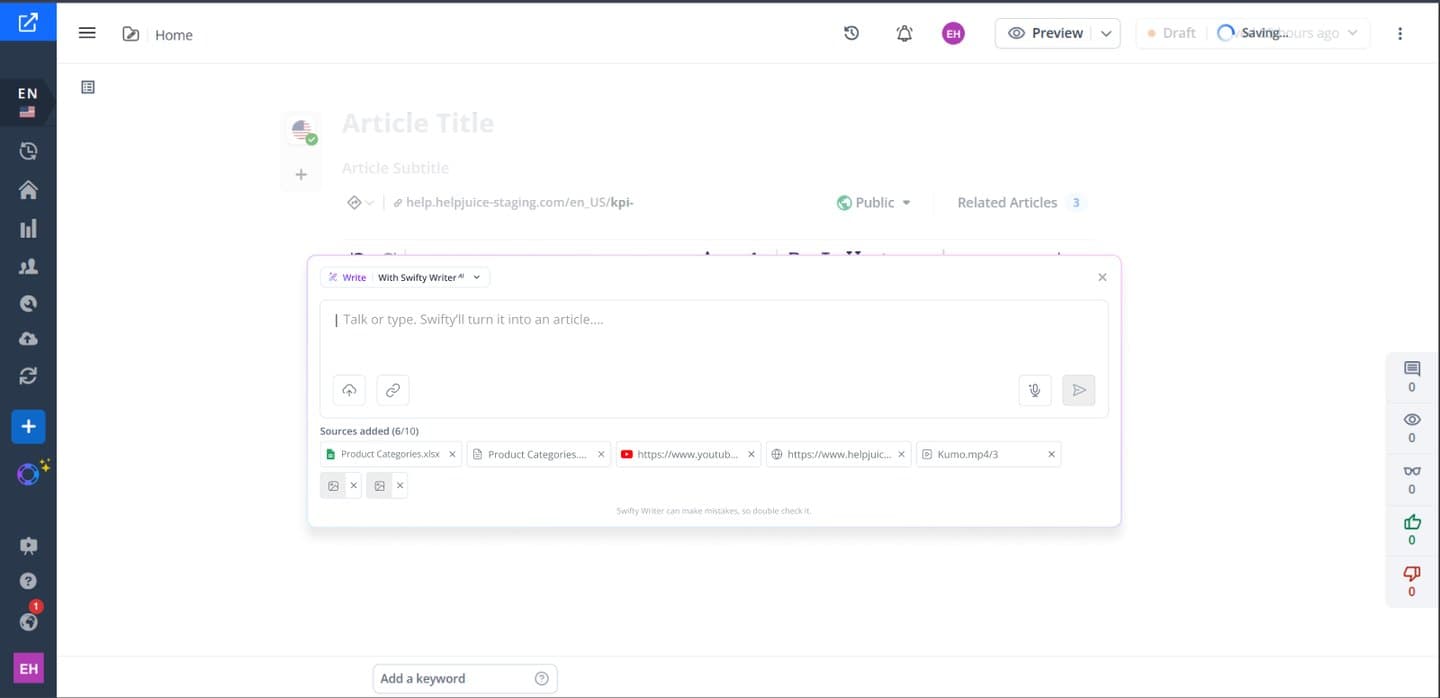Viewport: 1440px width, 698px height.
Task: Start voice input with the microphone button
Action: coord(1035,390)
